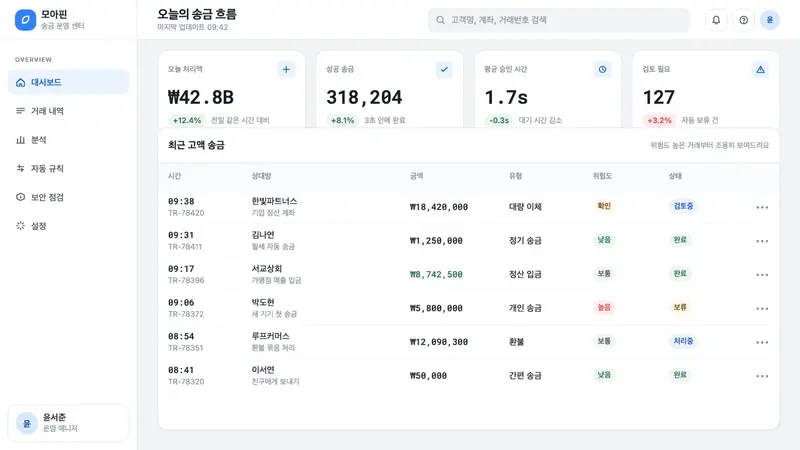Click the green amount ₩8,742,500
The width and height of the screenshot is (800, 450).
(436, 274)
